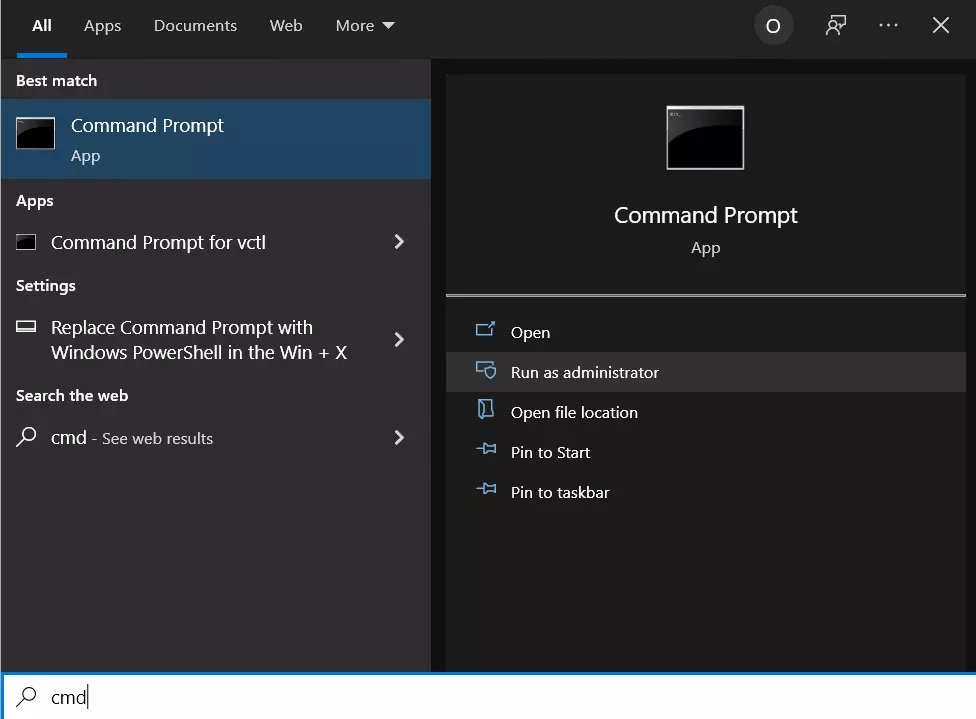Click the Pin to taskbar pin icon

(x=486, y=491)
